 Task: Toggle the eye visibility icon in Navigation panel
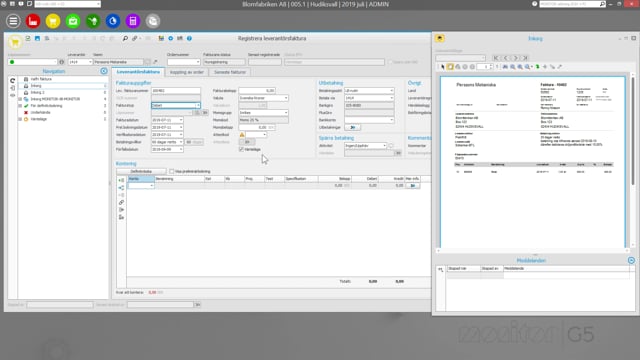coord(13,95)
